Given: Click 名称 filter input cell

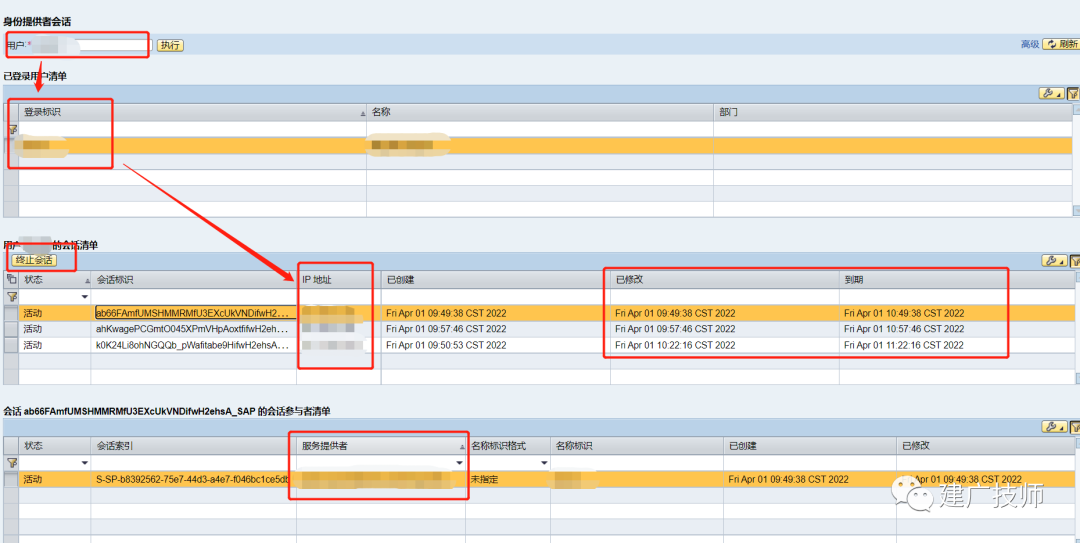Looking at the screenshot, I should [539, 130].
